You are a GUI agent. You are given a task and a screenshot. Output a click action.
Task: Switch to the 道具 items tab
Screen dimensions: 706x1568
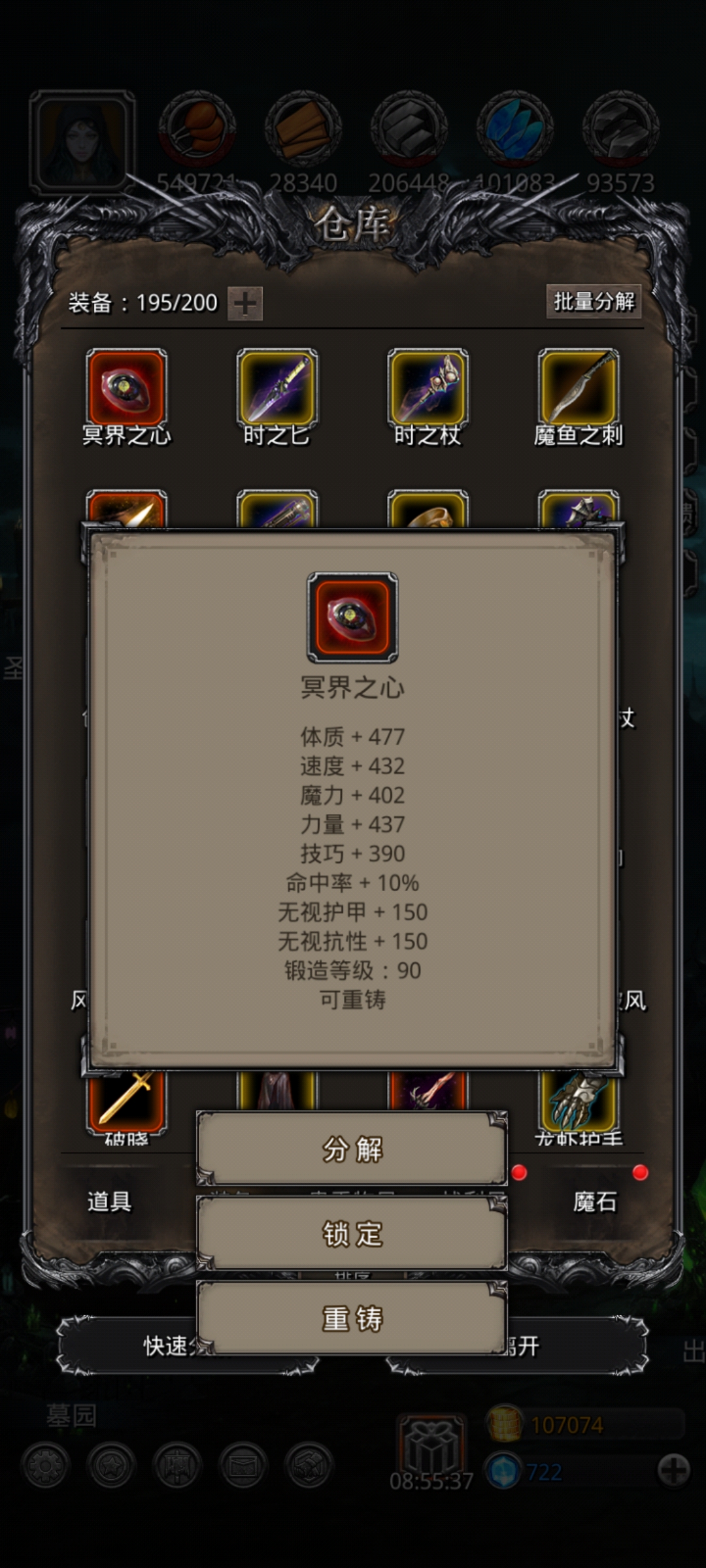(109, 1201)
